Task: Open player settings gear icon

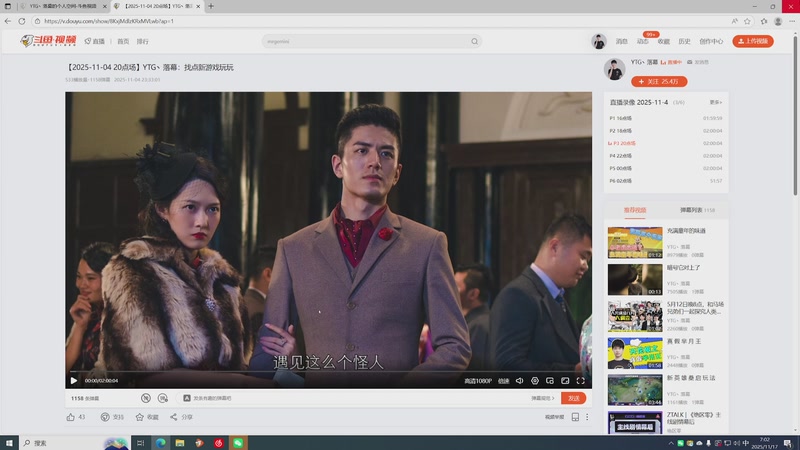Action: click(x=535, y=381)
